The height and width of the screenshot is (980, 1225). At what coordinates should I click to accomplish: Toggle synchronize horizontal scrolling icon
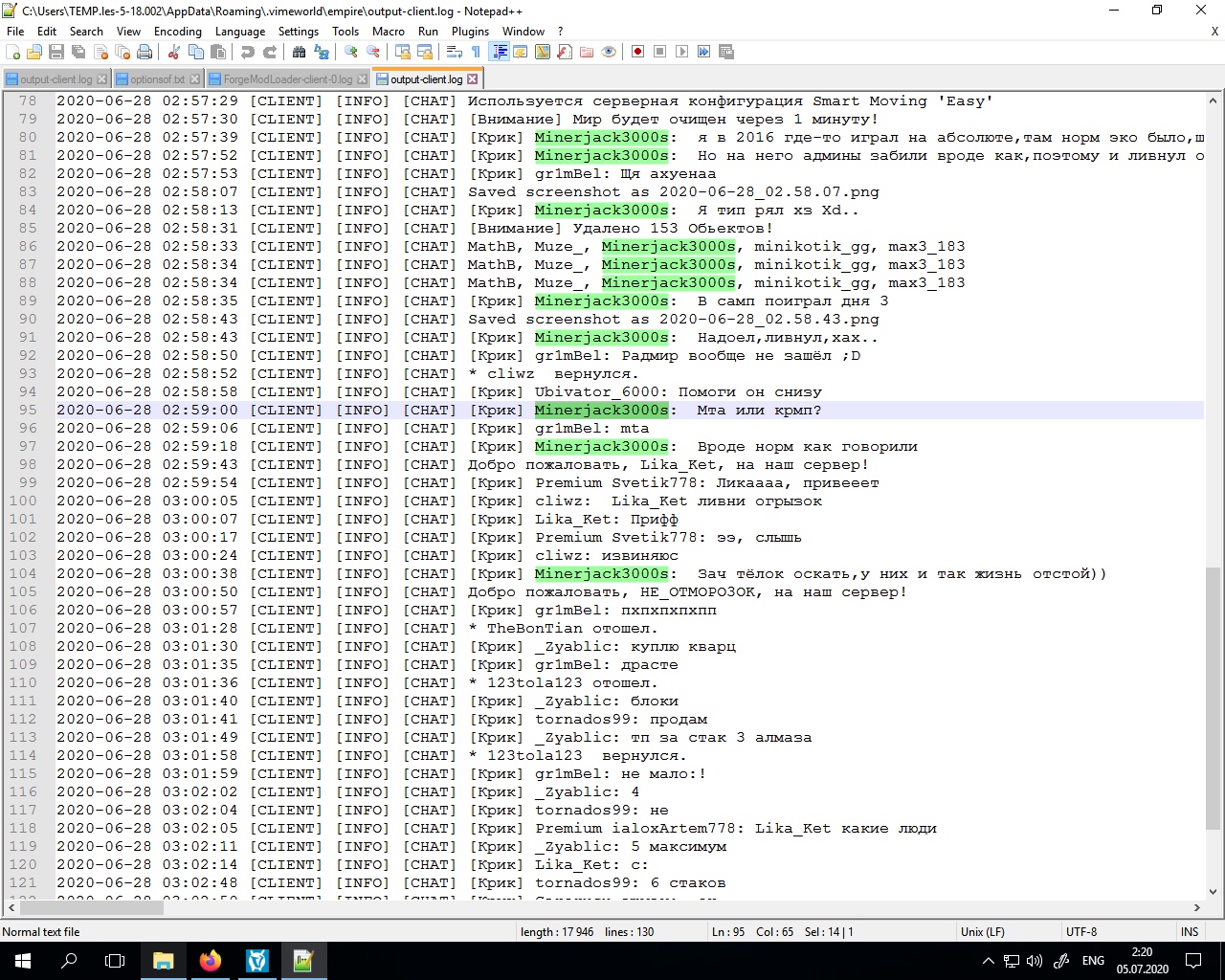coord(425,52)
